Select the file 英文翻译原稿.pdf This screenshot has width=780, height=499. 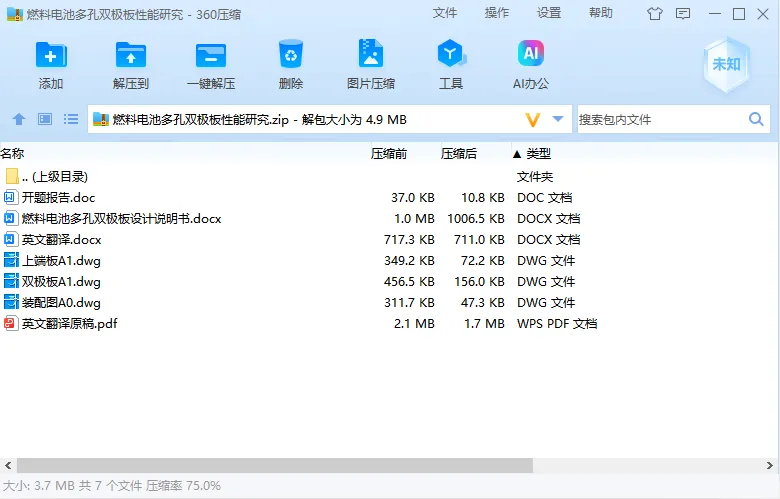[x=70, y=323]
